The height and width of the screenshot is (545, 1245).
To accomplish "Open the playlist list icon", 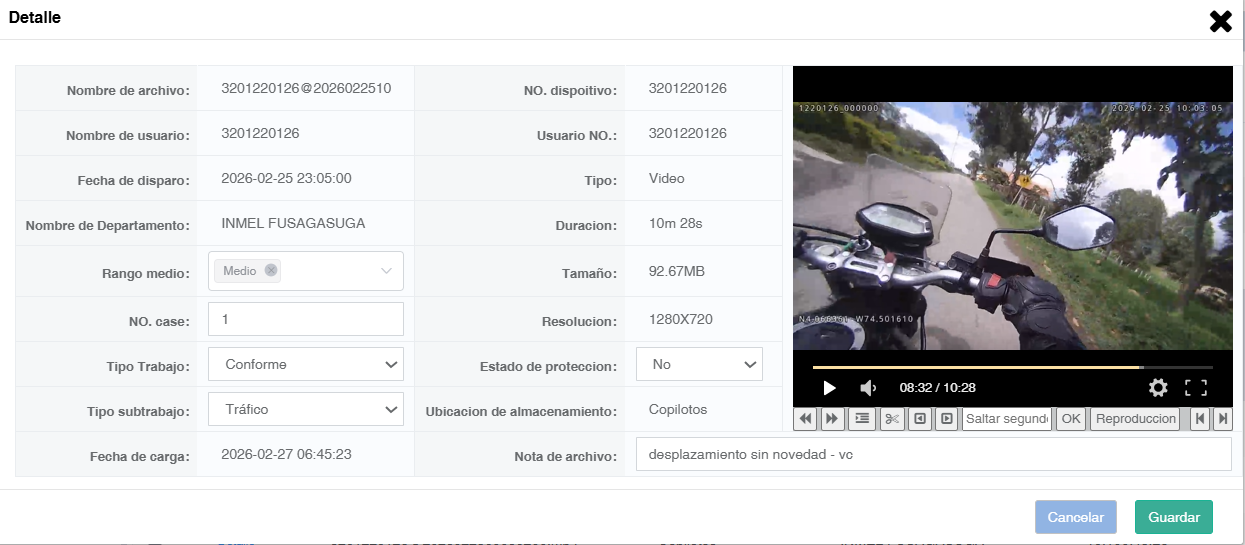I will click(862, 419).
